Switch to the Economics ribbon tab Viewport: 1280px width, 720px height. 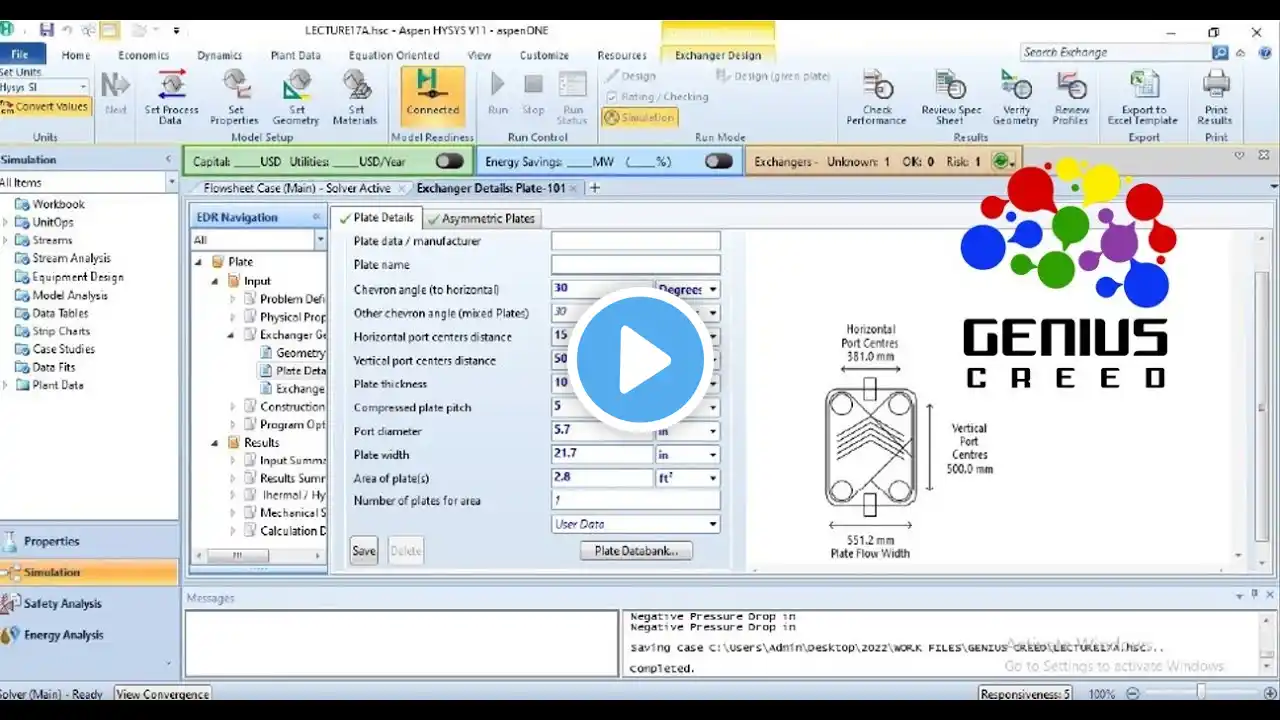tap(143, 56)
